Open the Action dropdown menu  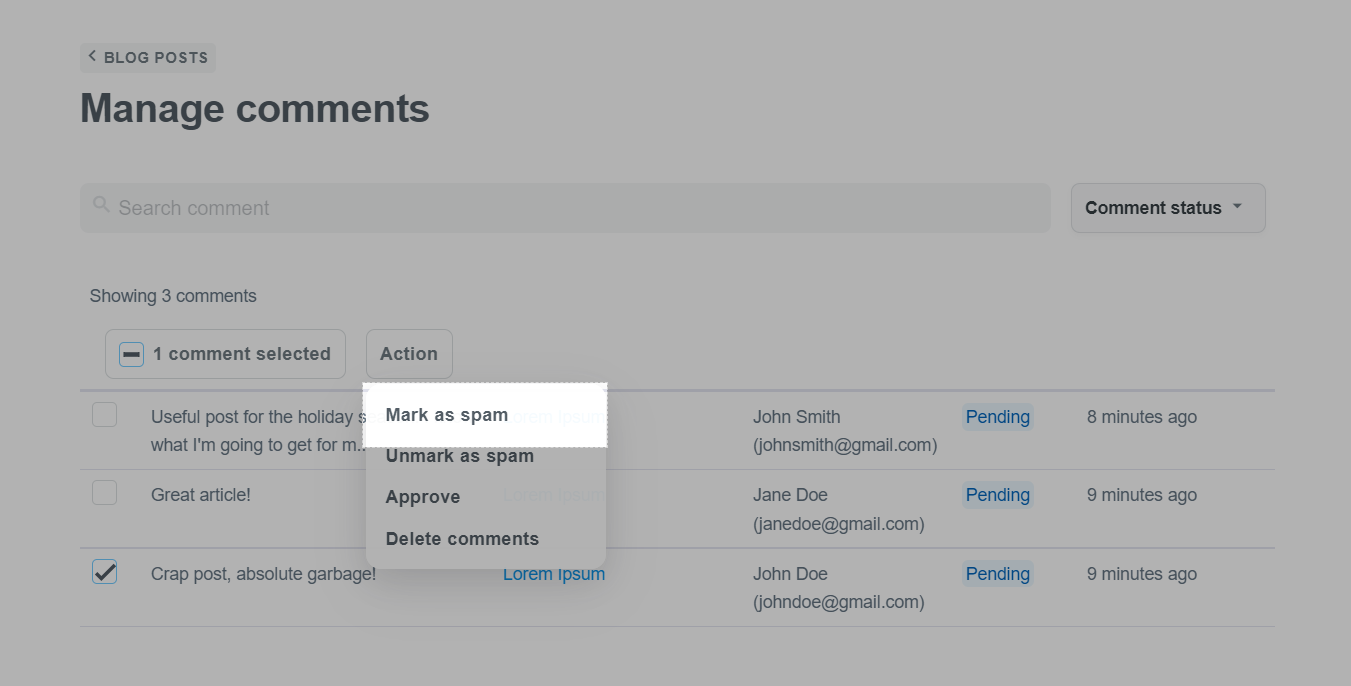click(x=409, y=354)
